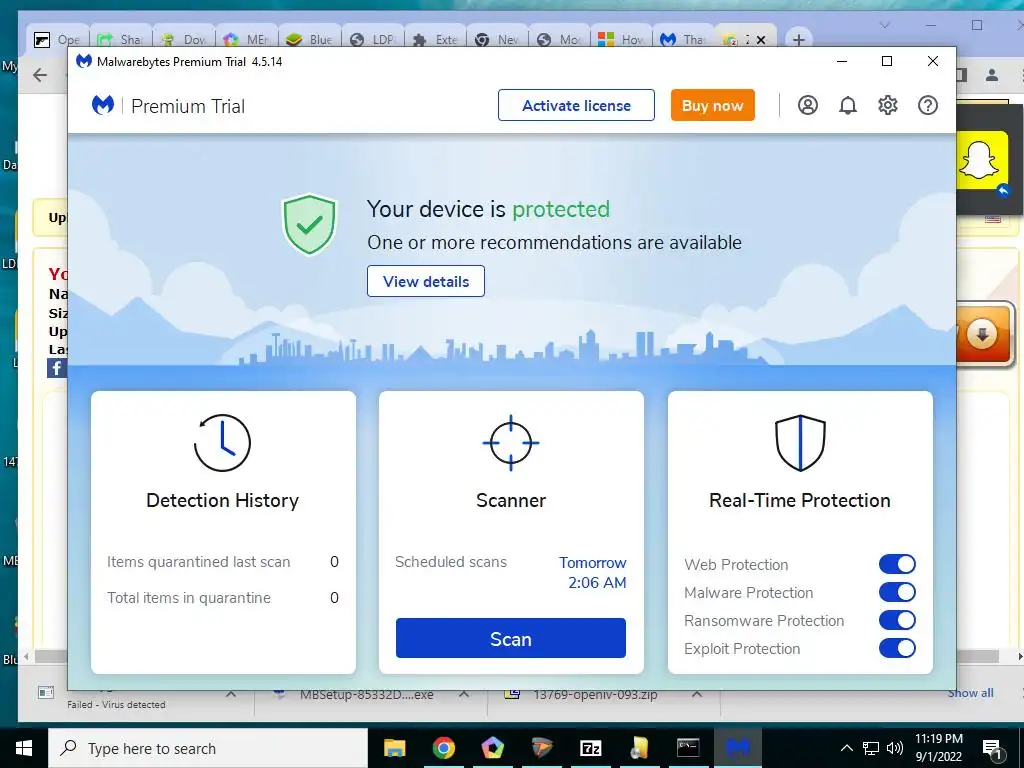Switch to the Tha Malwarebytes browser tab
Viewport: 1024px width, 768px height.
[684, 40]
